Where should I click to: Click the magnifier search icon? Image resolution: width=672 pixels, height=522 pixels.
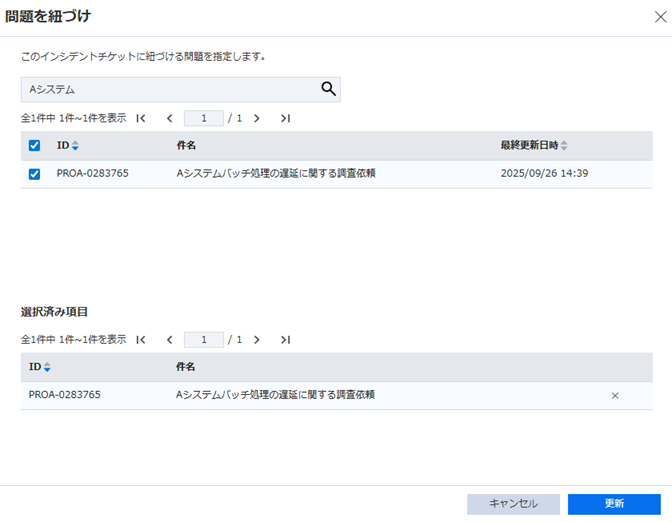point(328,90)
